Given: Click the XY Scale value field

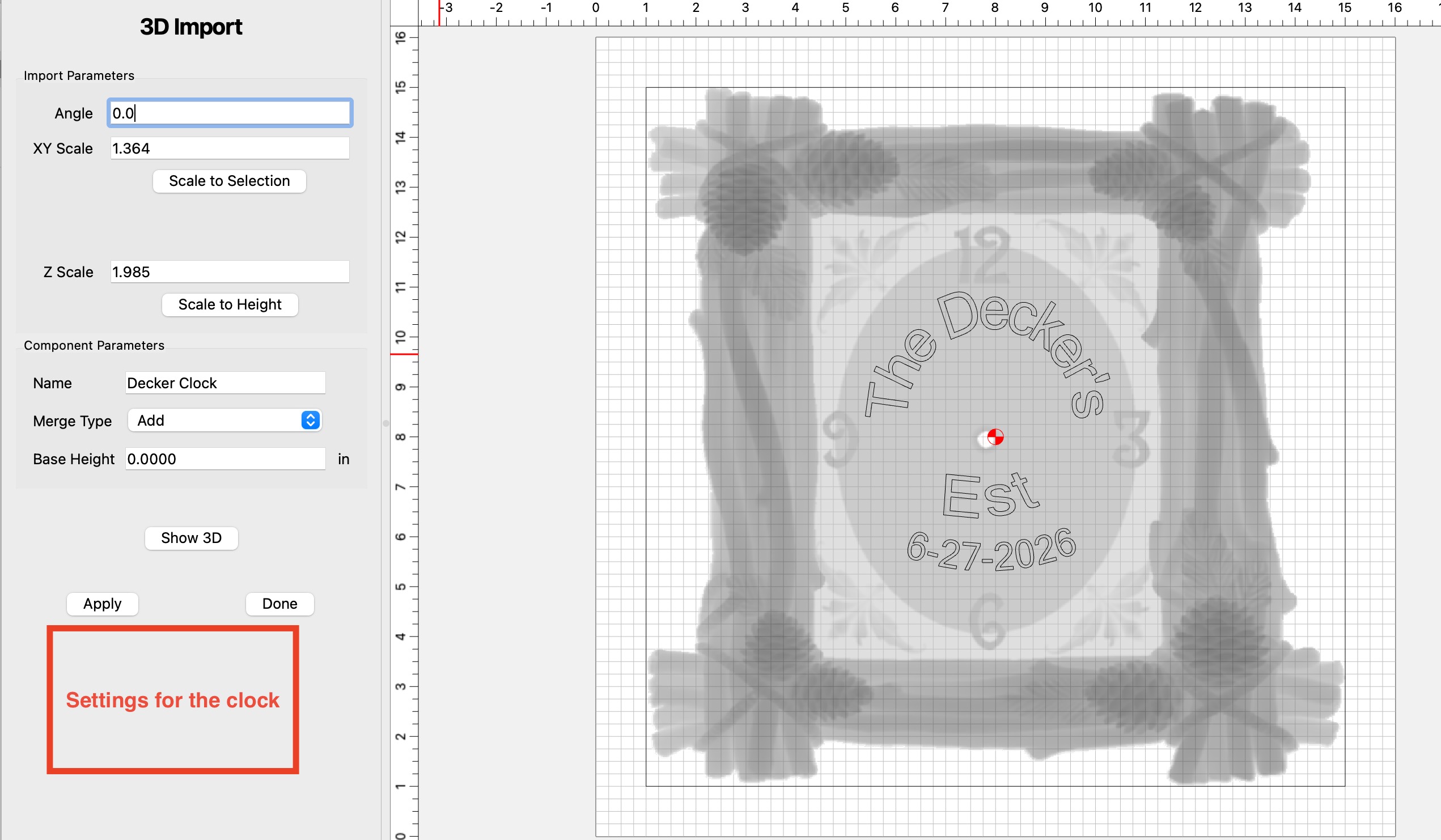Looking at the screenshot, I should pyautogui.click(x=230, y=149).
